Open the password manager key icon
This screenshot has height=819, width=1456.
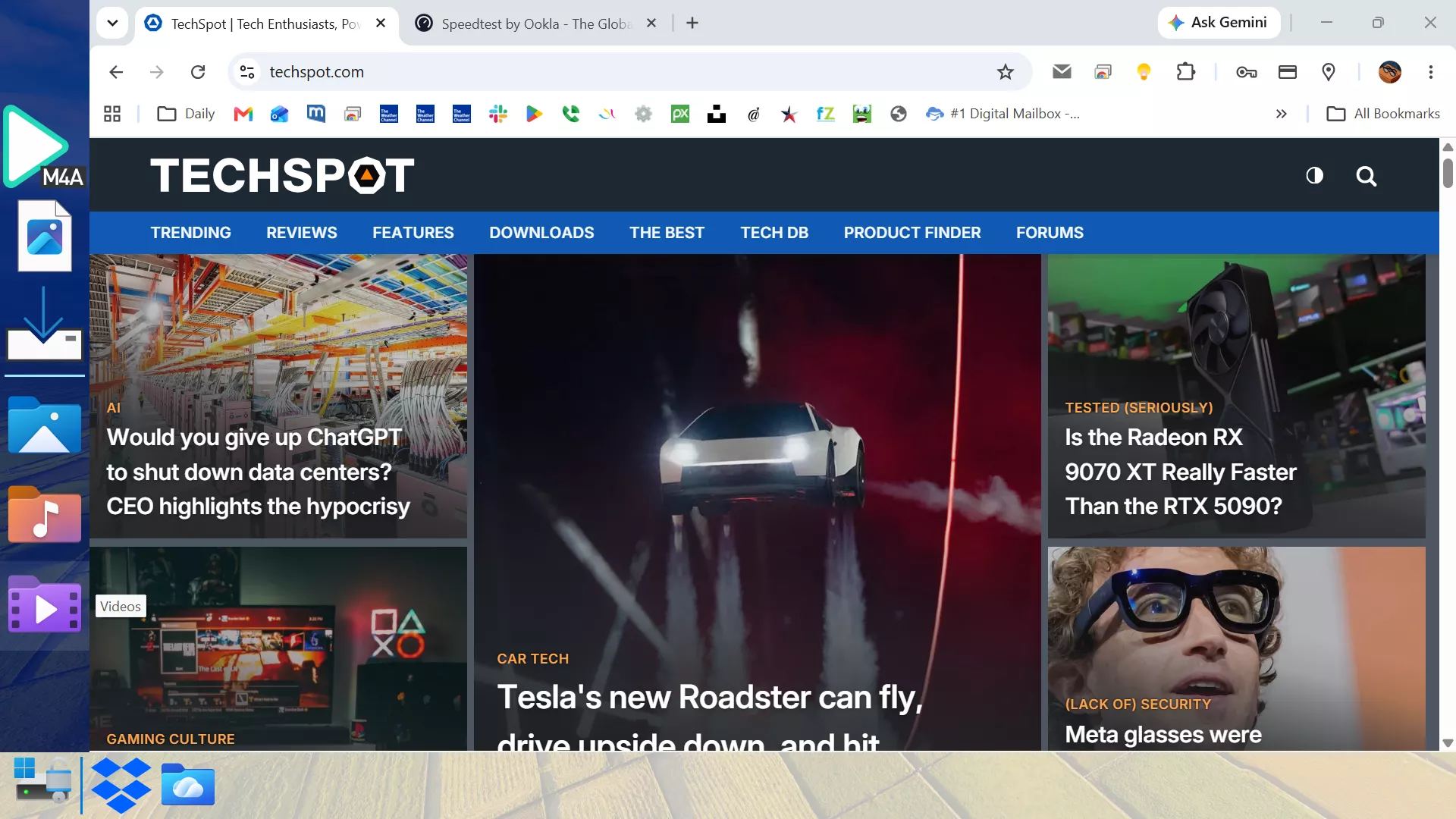click(x=1246, y=72)
